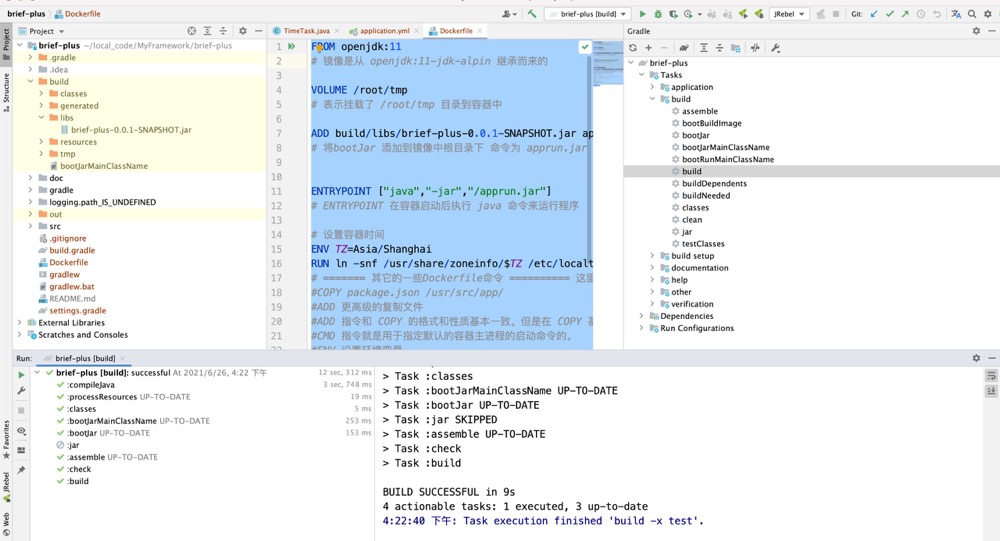The height and width of the screenshot is (541, 1000).
Task: Click the hammer Build Project icon
Action: (532, 14)
